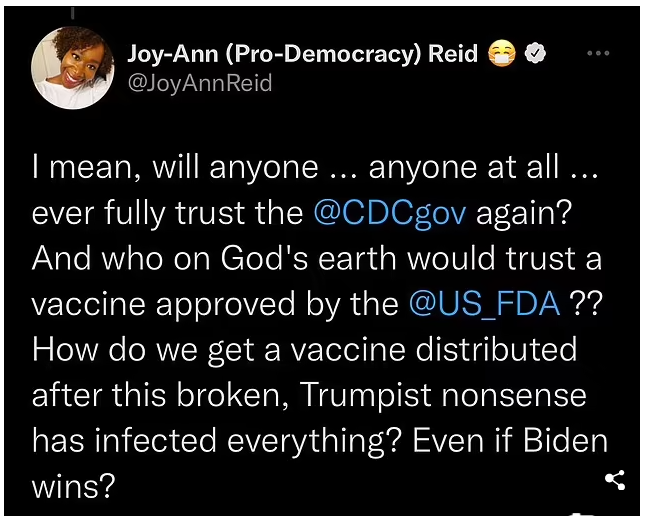Screen dimensions: 651x516
Task: Open the round profile picture avatar
Action: (x=73, y=68)
